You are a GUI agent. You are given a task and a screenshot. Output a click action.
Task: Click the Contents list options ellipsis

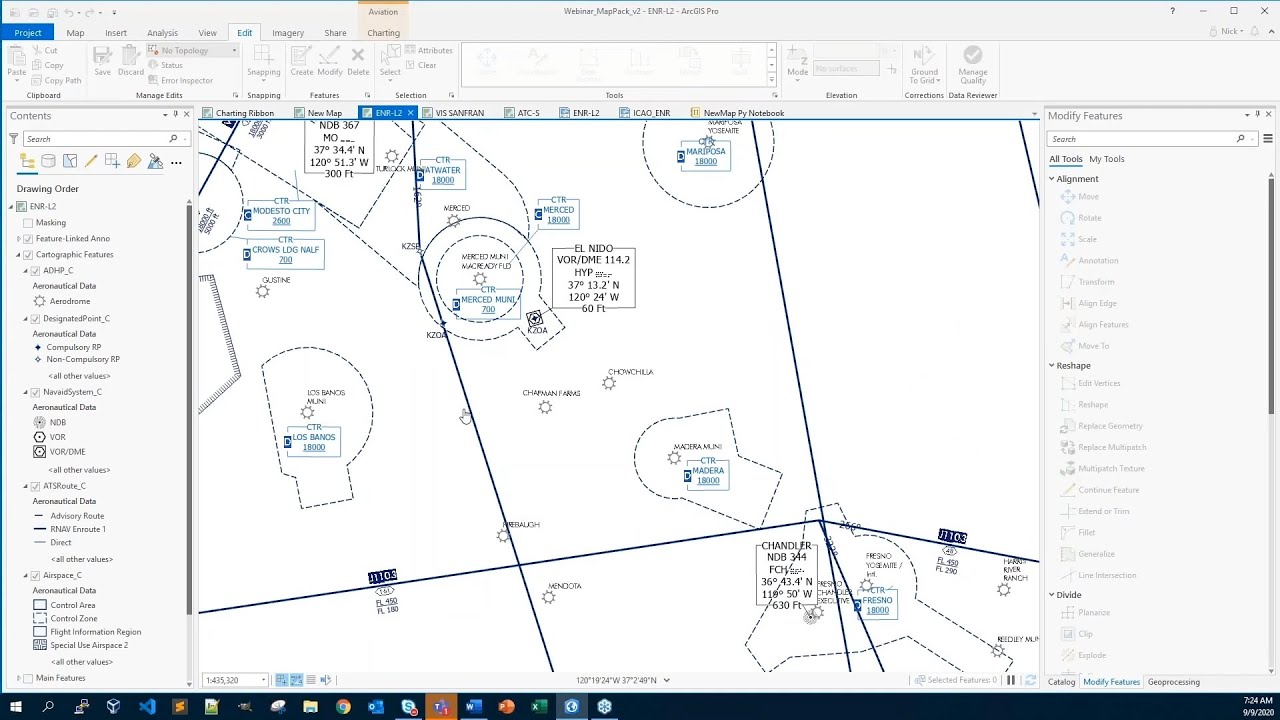(176, 161)
